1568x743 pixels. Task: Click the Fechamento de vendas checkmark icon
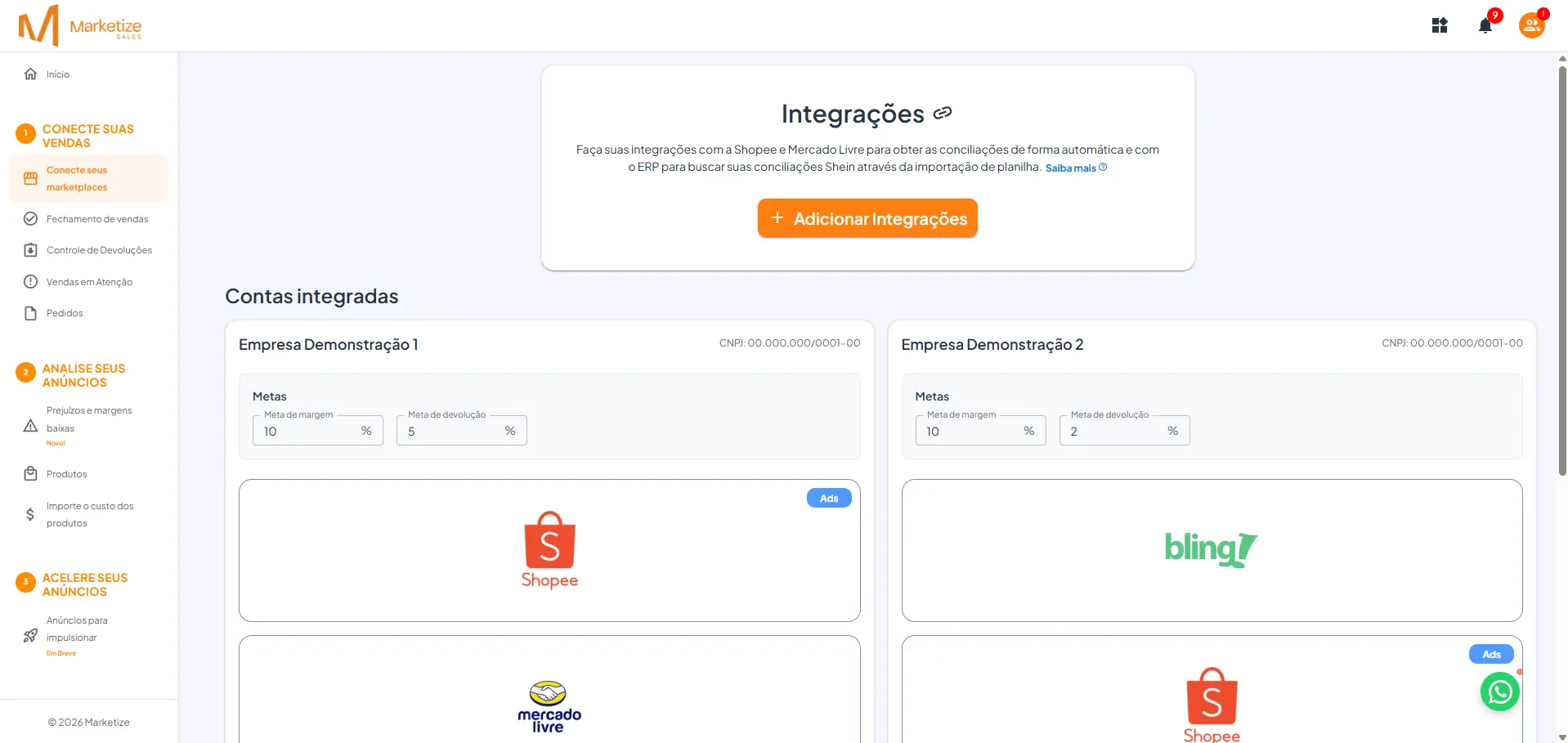click(x=30, y=218)
